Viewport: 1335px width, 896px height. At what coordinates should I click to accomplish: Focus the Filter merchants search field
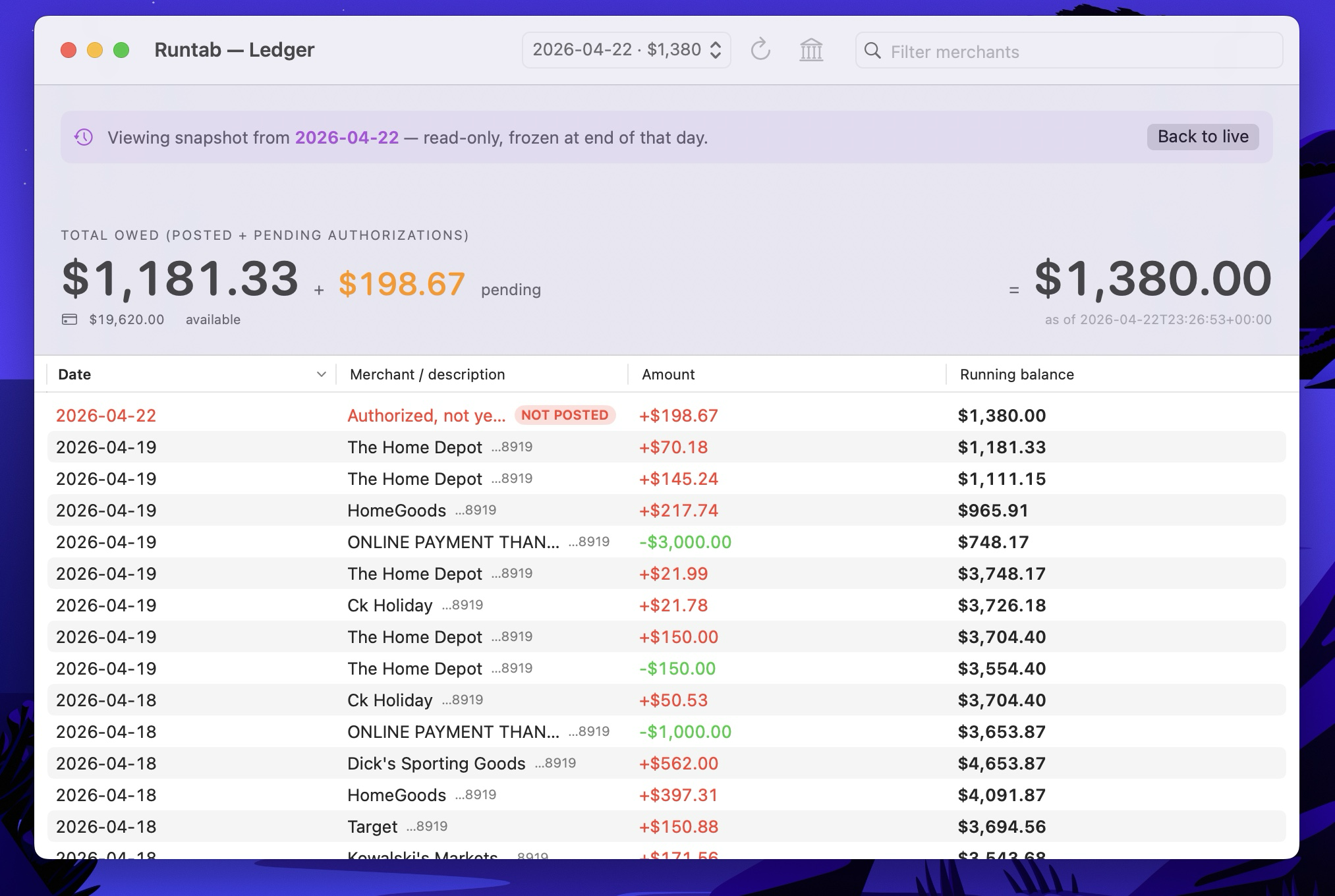tap(1069, 51)
